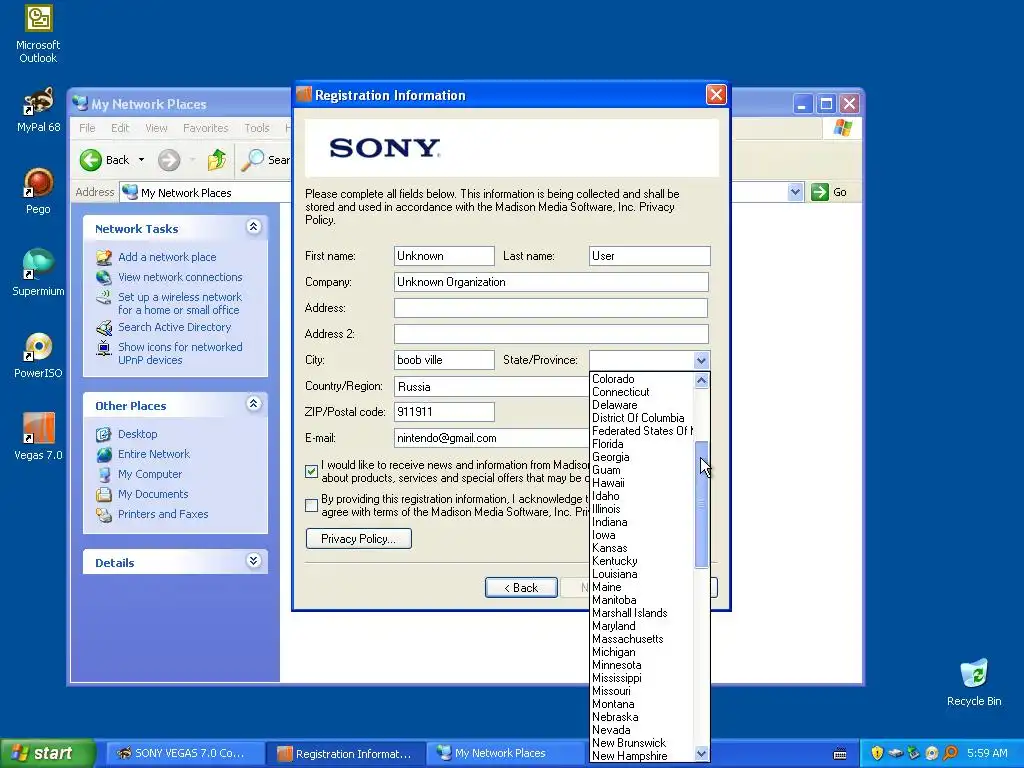Select Hawaii from the state list

point(608,483)
